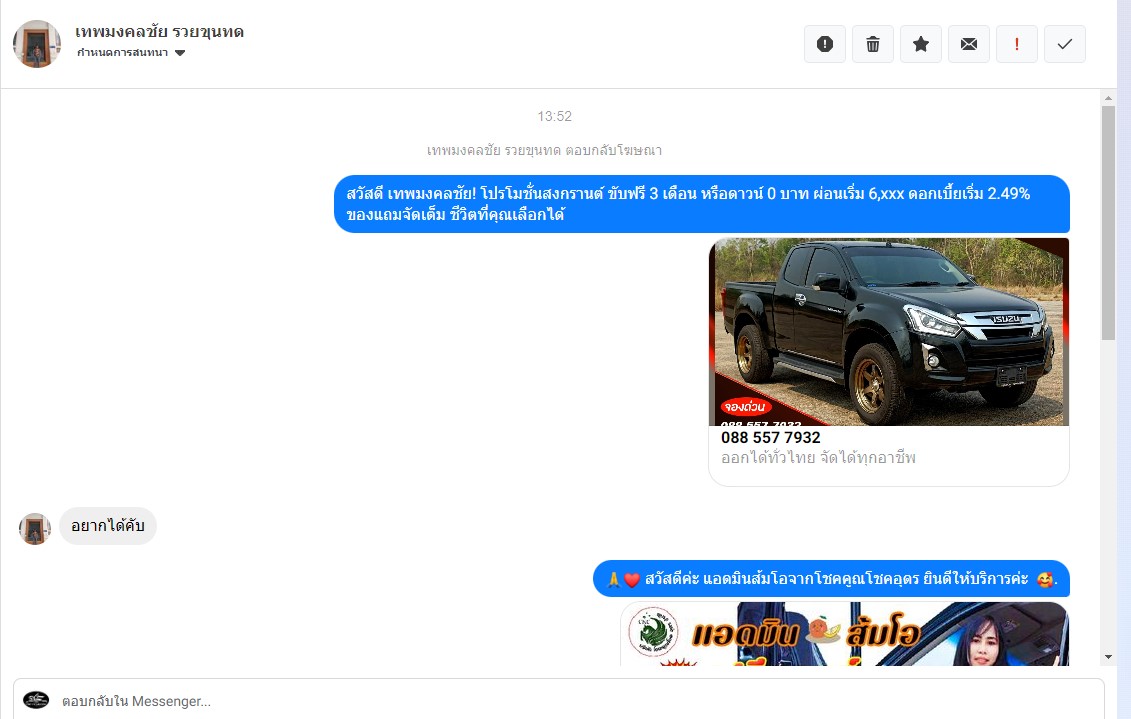Open the black Isuzu pickup ad image
The height and width of the screenshot is (719, 1131).
coord(889,332)
